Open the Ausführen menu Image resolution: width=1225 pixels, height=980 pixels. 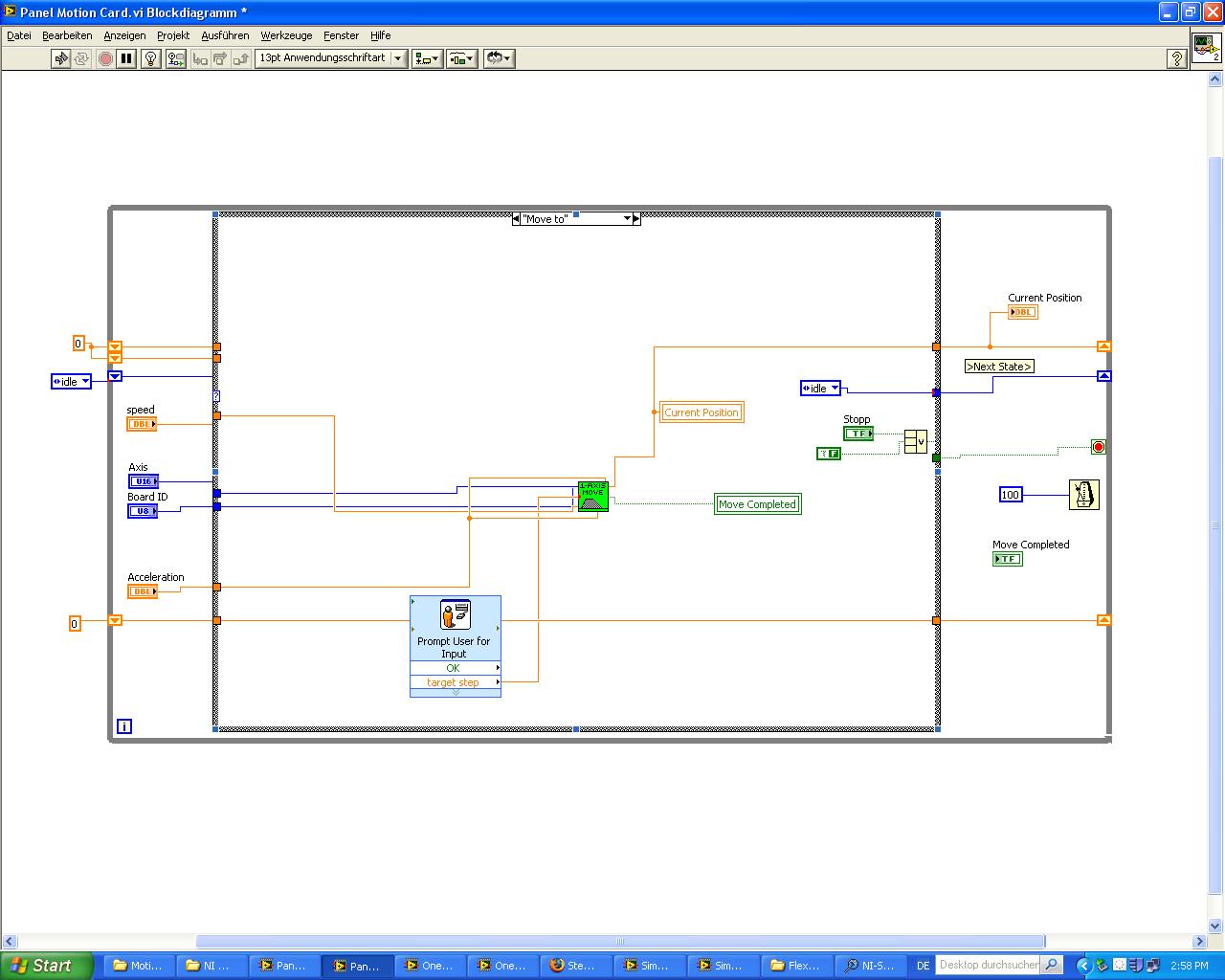click(225, 35)
